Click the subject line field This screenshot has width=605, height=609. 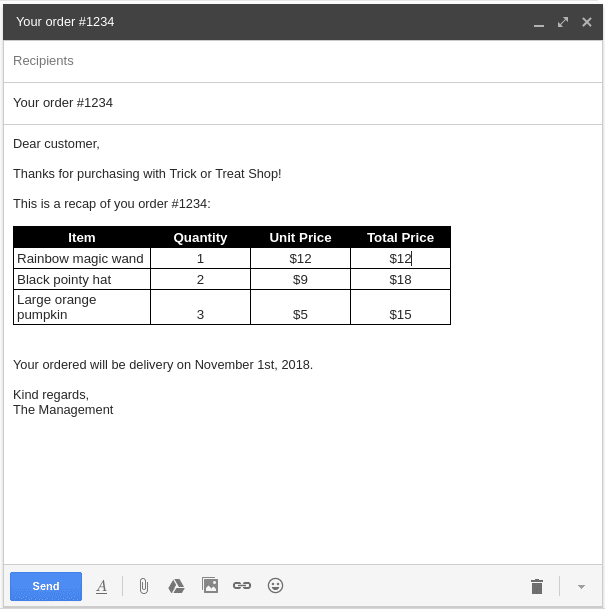point(300,103)
